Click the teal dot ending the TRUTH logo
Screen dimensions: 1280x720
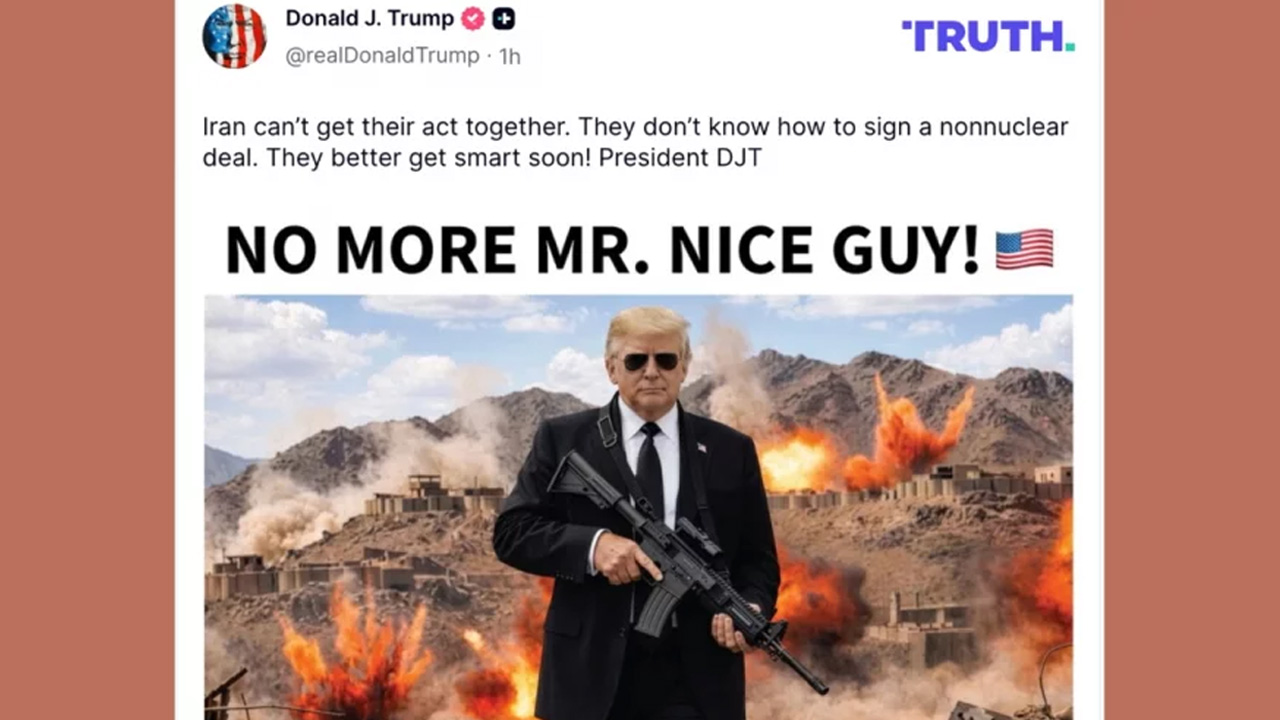(x=1070, y=47)
